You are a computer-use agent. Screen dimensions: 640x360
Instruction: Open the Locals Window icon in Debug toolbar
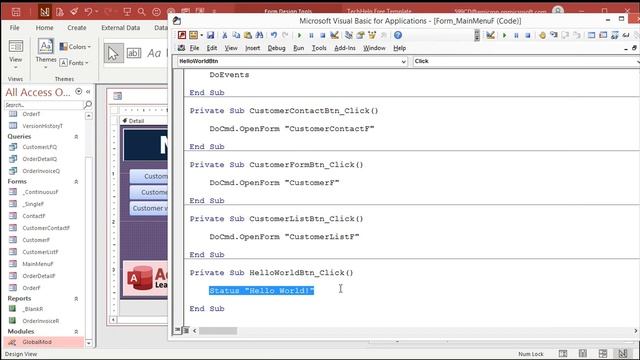(591, 36)
